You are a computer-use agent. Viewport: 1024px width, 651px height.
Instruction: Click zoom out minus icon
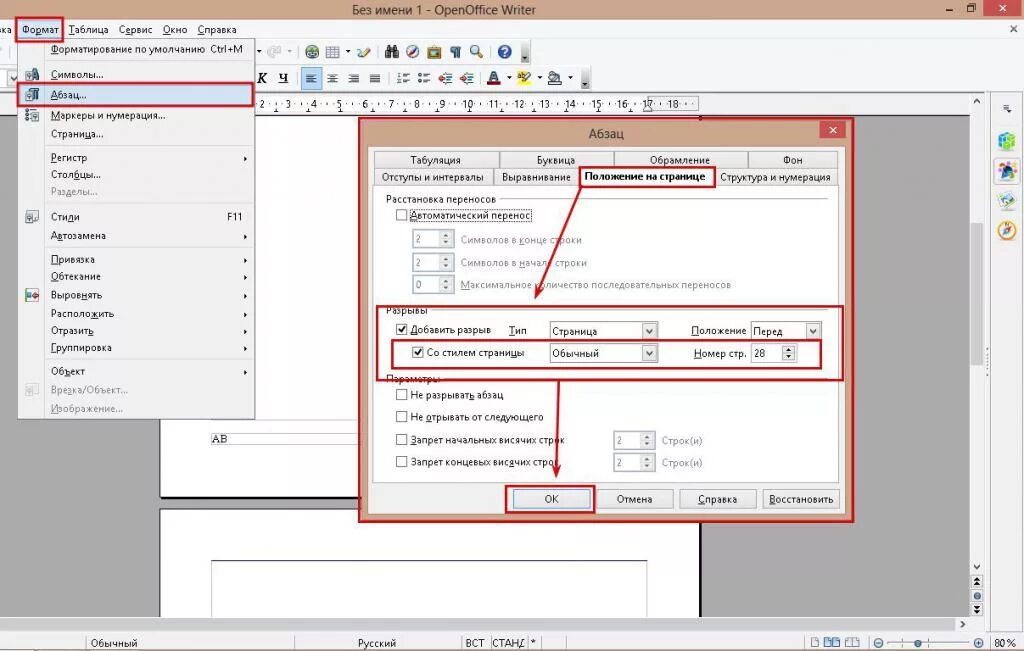click(878, 643)
